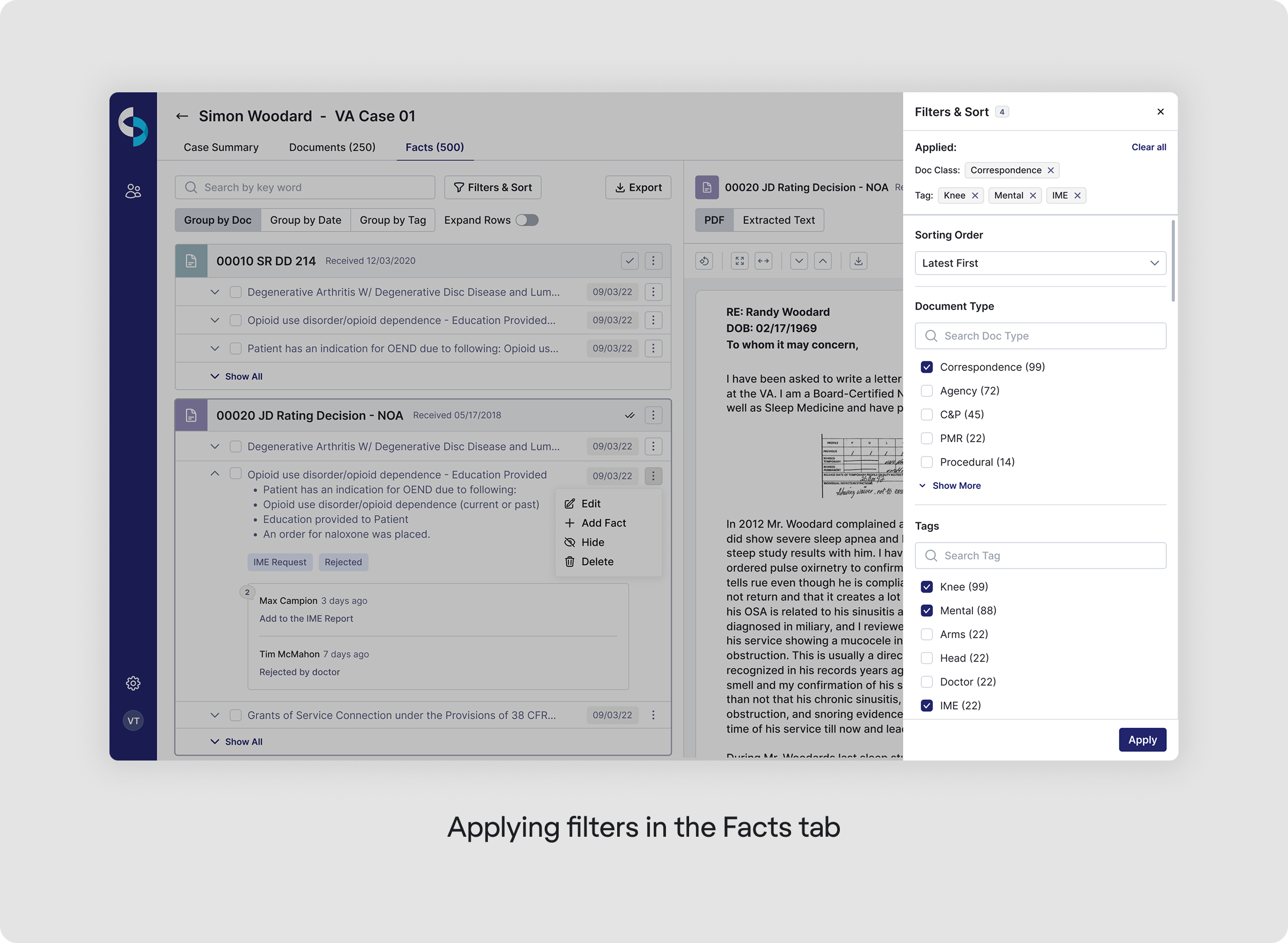Select the Group by Date option
The height and width of the screenshot is (943, 1288).
click(305, 220)
